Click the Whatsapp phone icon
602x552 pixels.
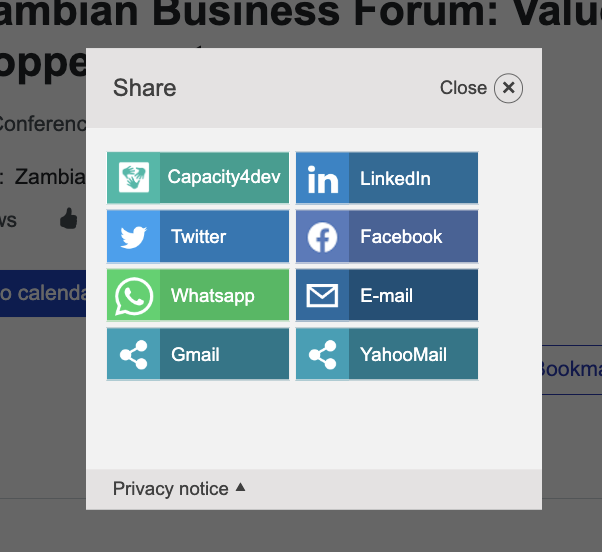134,296
